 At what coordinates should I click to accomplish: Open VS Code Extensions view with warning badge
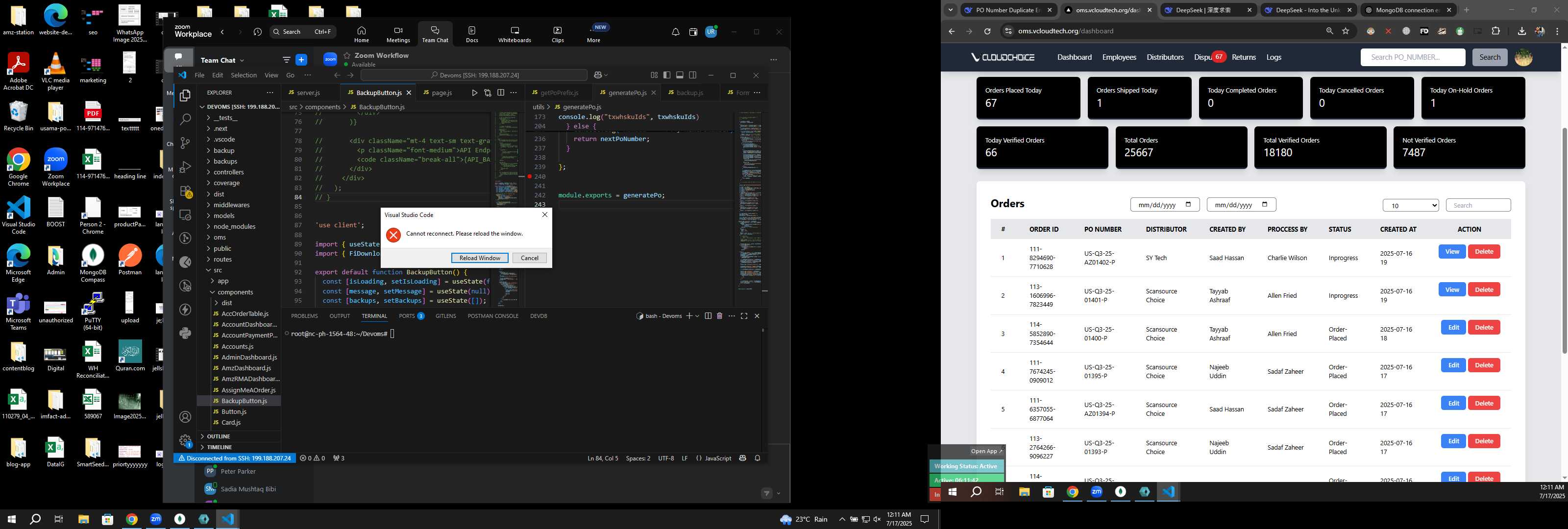pyautogui.click(x=186, y=191)
